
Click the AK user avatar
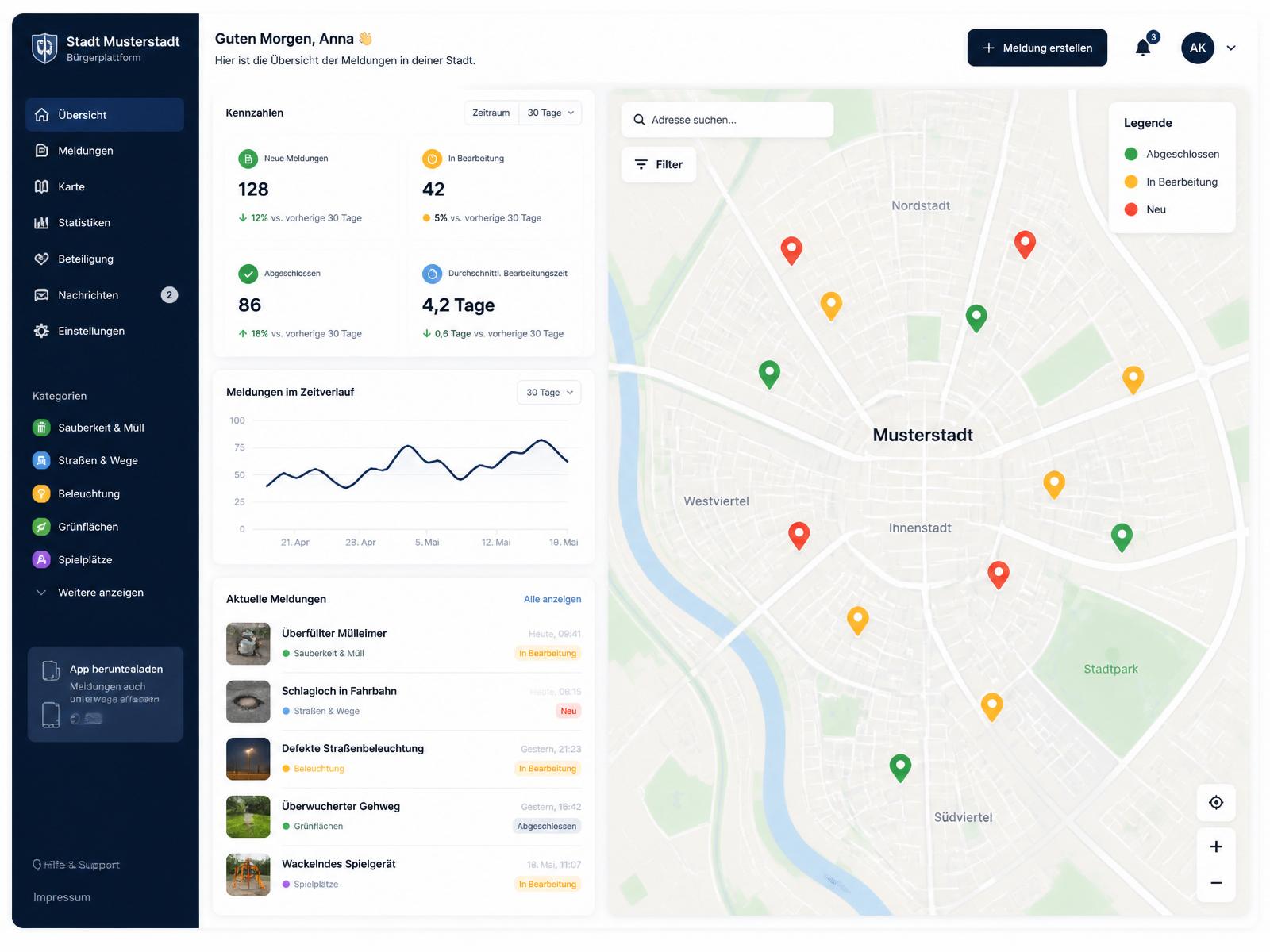(1198, 48)
